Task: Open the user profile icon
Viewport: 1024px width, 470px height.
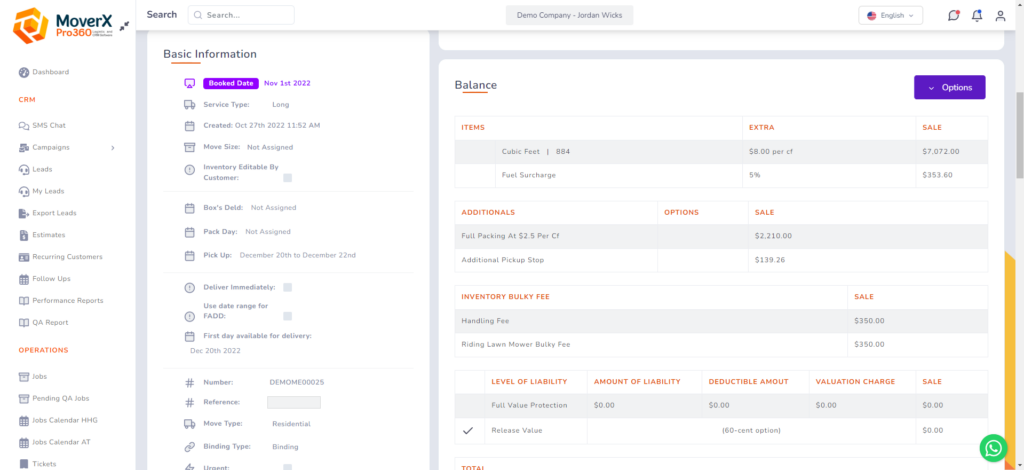Action: (x=1000, y=16)
